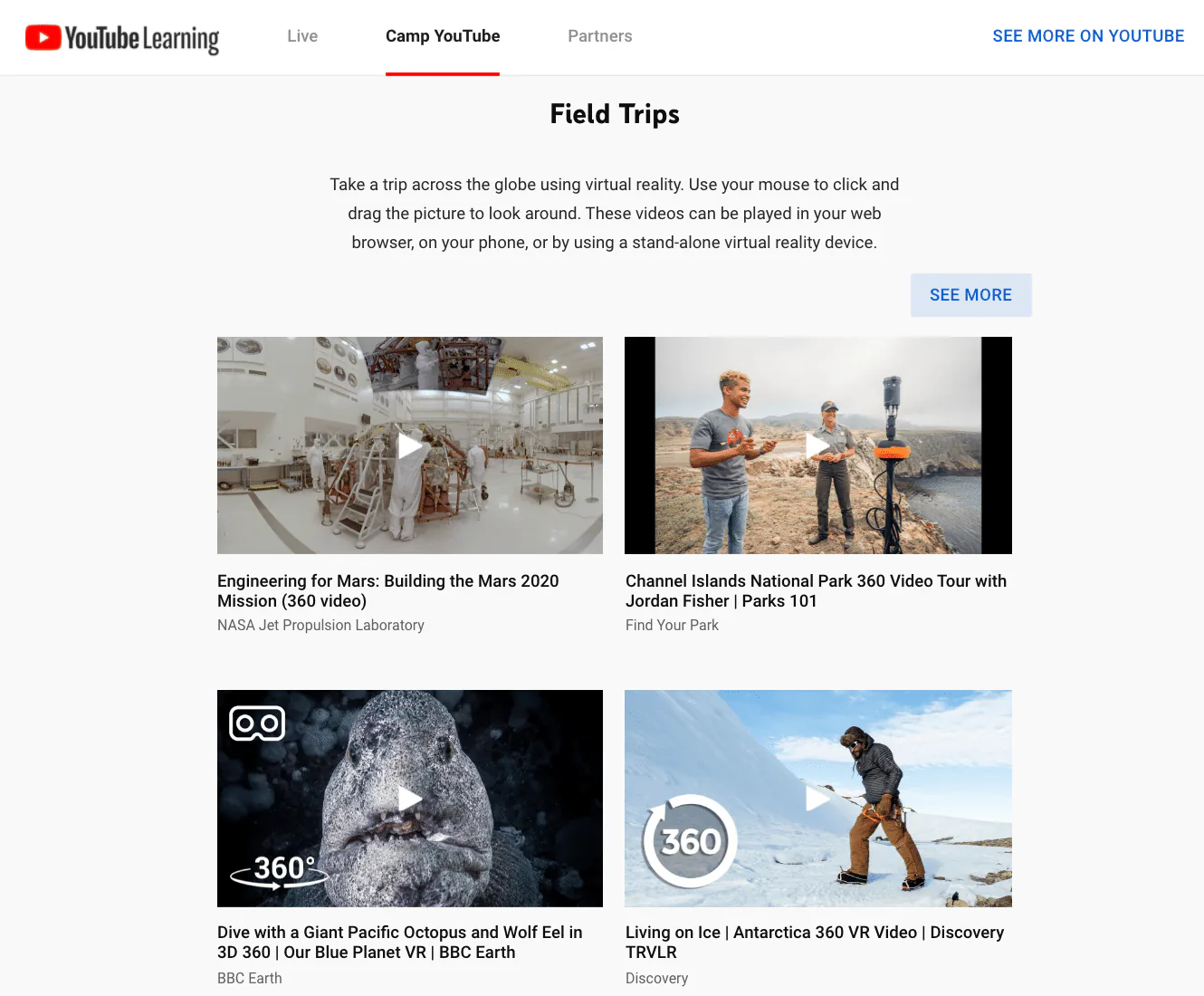Play the Channel Islands National Park video
This screenshot has height=996, width=1204.
pyautogui.click(x=818, y=445)
